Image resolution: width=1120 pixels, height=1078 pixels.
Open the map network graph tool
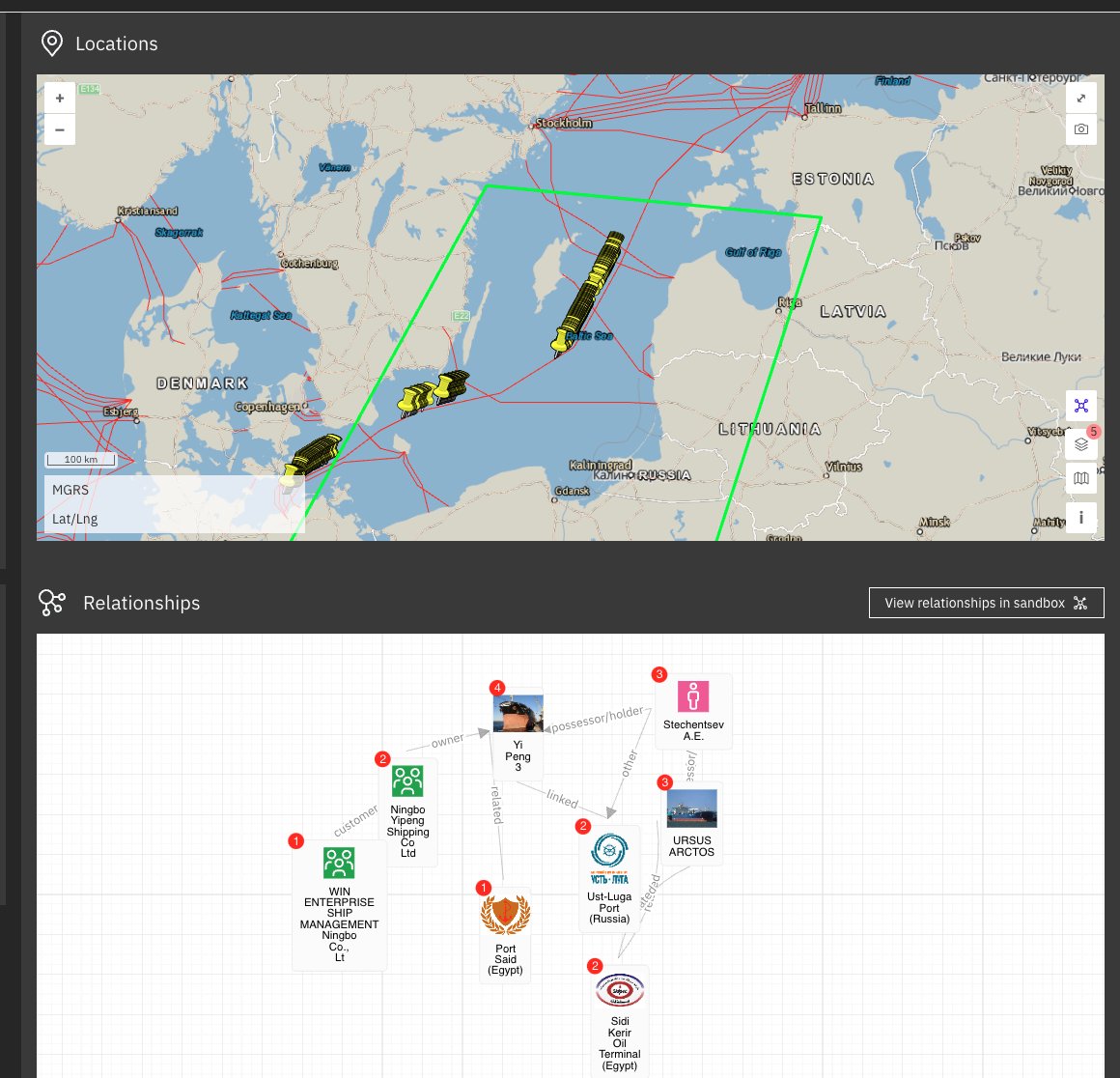tap(1081, 406)
